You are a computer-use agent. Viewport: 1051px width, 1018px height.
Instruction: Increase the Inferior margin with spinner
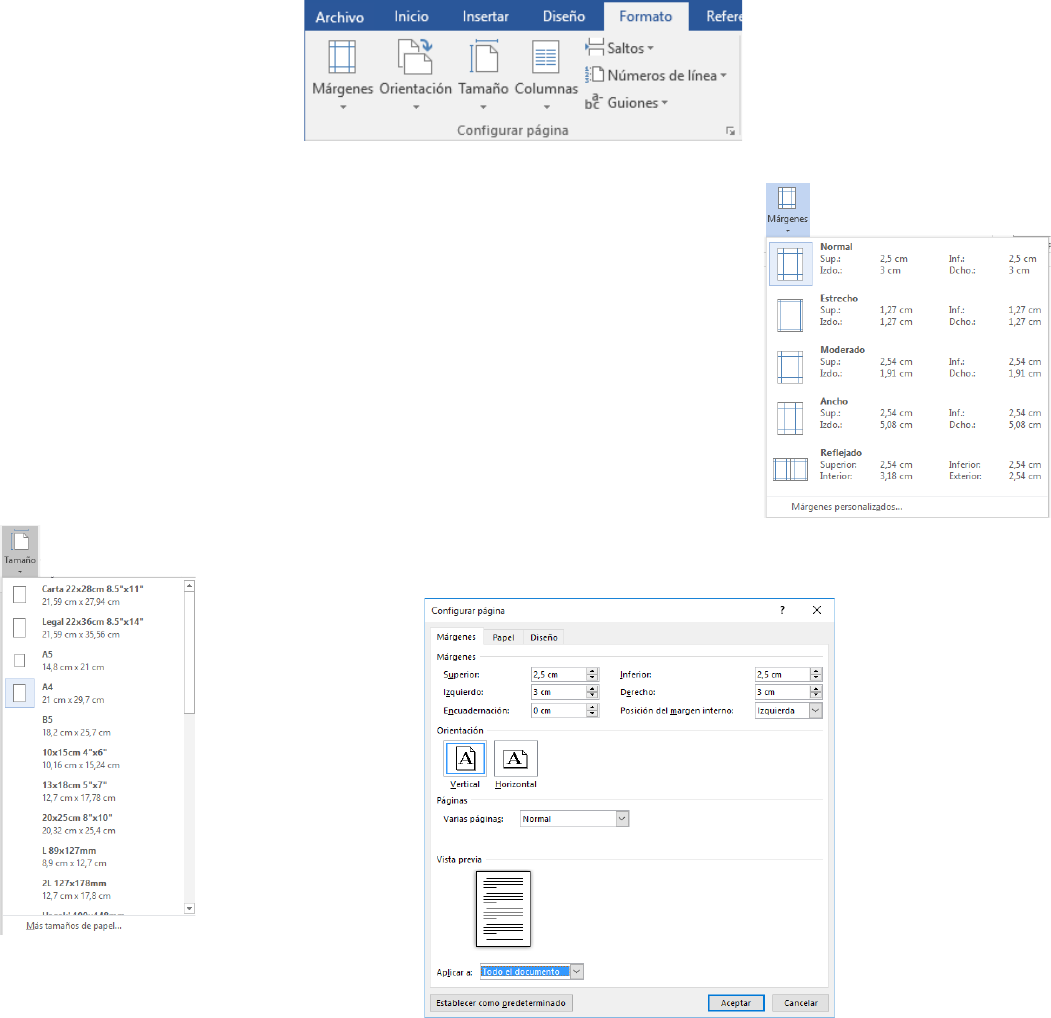click(x=816, y=671)
